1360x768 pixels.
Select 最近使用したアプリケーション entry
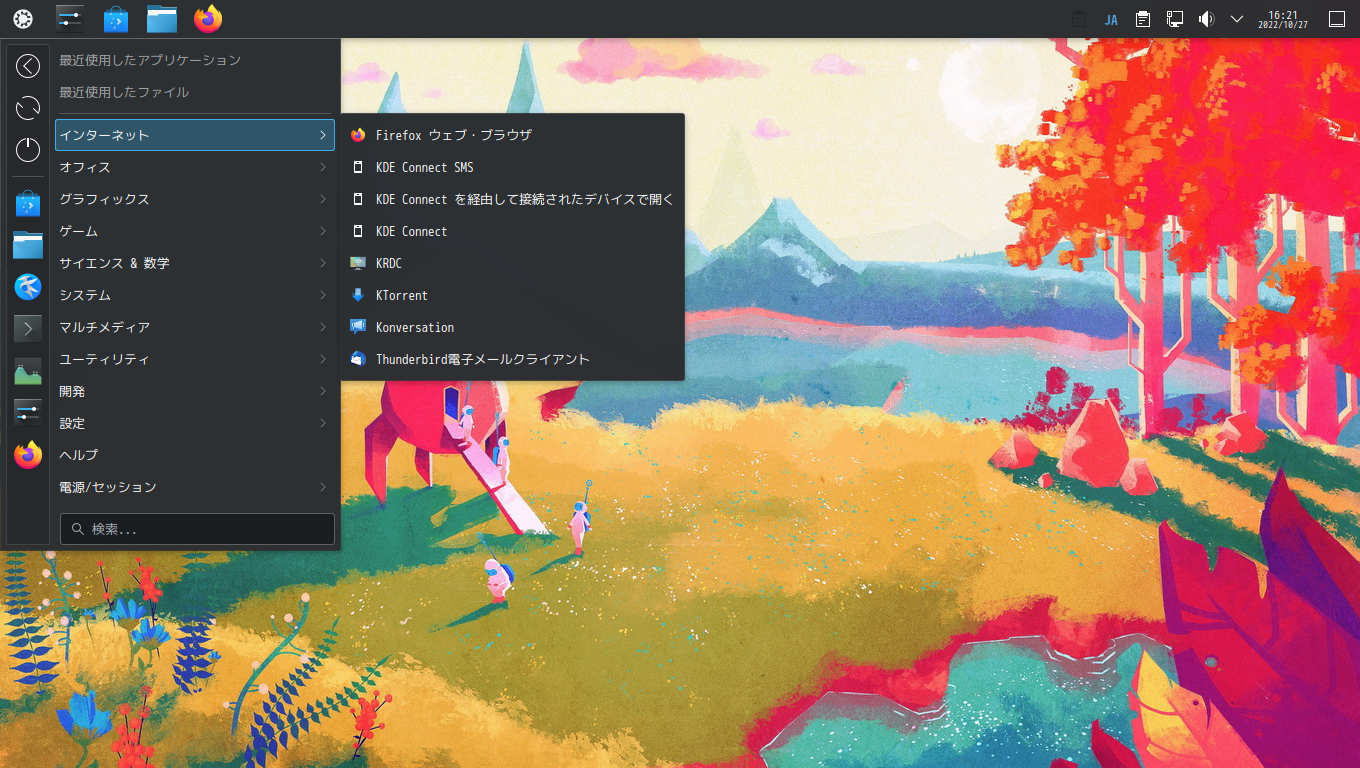pyautogui.click(x=194, y=60)
